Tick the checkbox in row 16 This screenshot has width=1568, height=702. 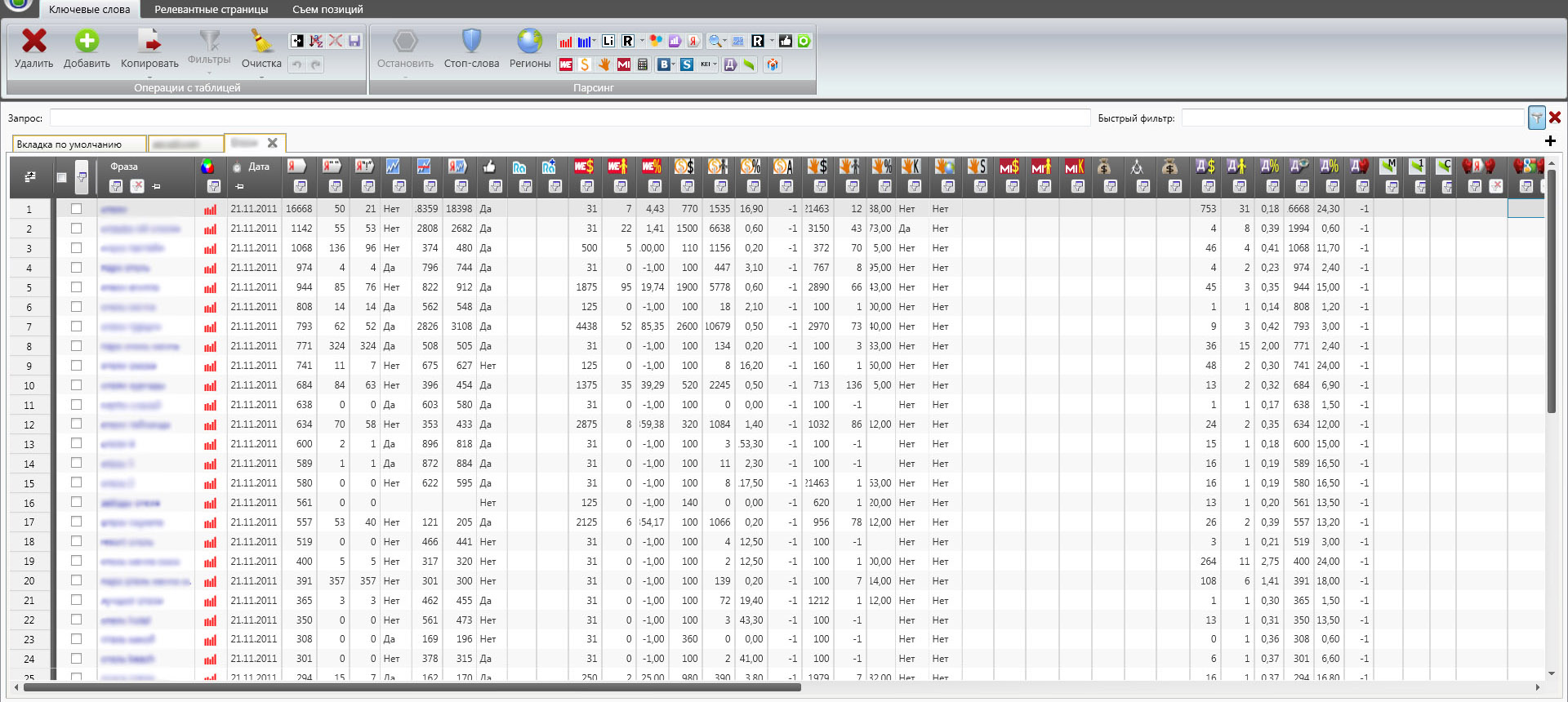coord(76,502)
